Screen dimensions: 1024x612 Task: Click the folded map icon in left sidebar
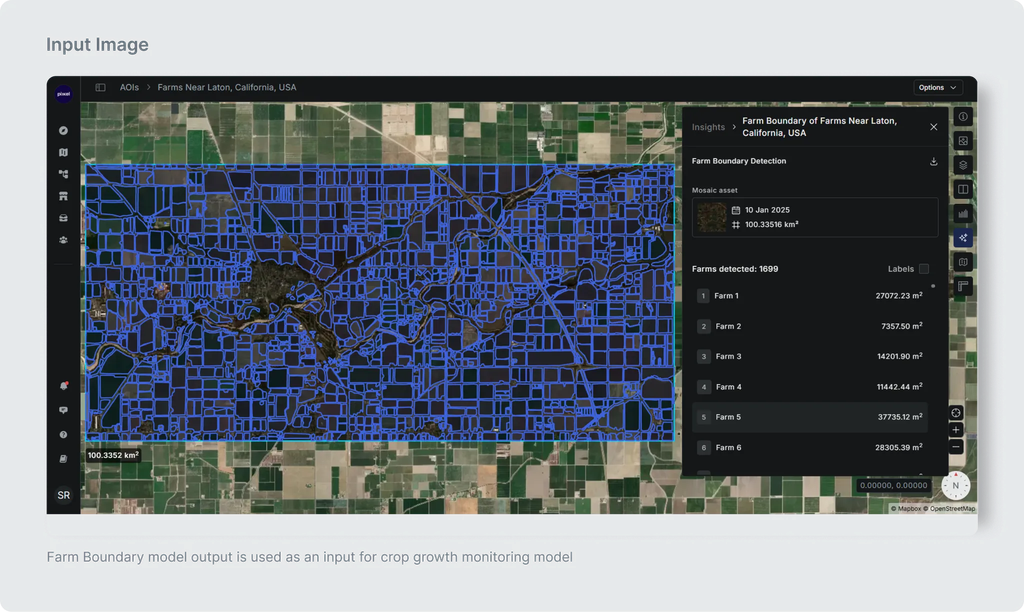point(63,152)
